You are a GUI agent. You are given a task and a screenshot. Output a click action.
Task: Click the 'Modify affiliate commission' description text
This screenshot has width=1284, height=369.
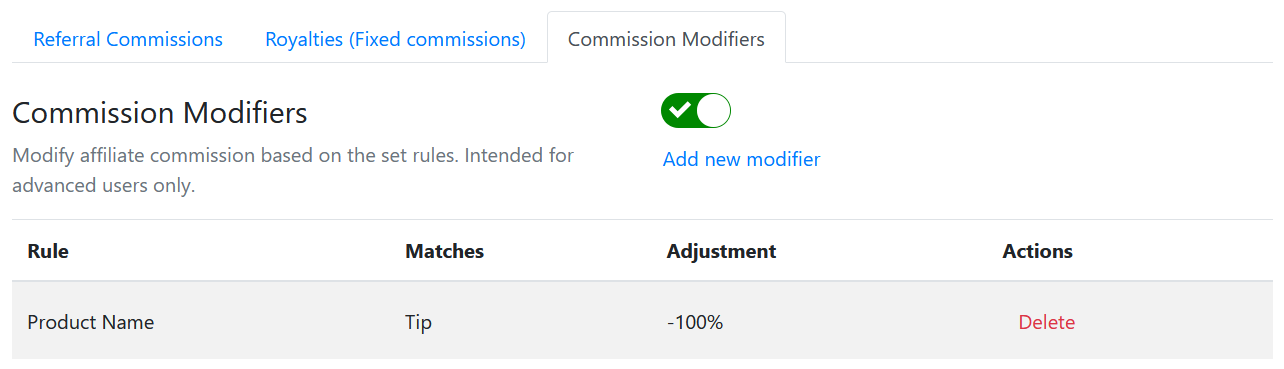[x=293, y=156]
